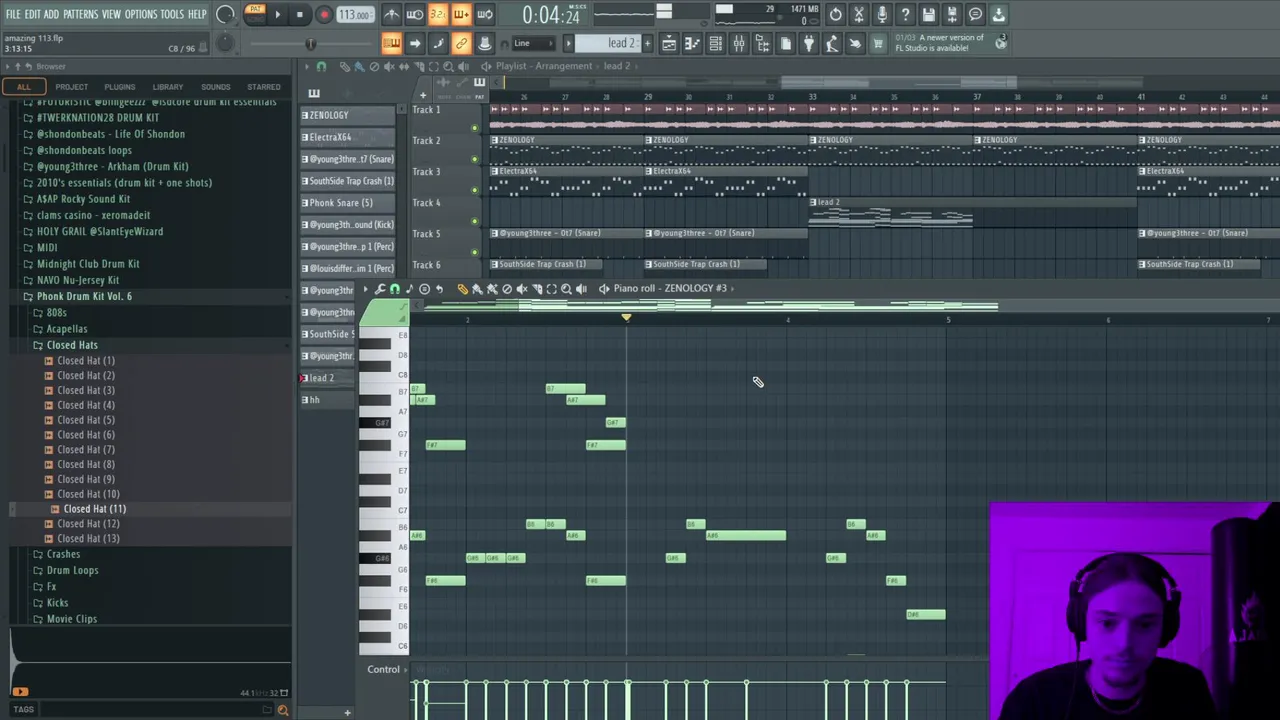The width and height of the screenshot is (1280, 720).
Task: Open the shopping cart content library icon
Action: 878,43
